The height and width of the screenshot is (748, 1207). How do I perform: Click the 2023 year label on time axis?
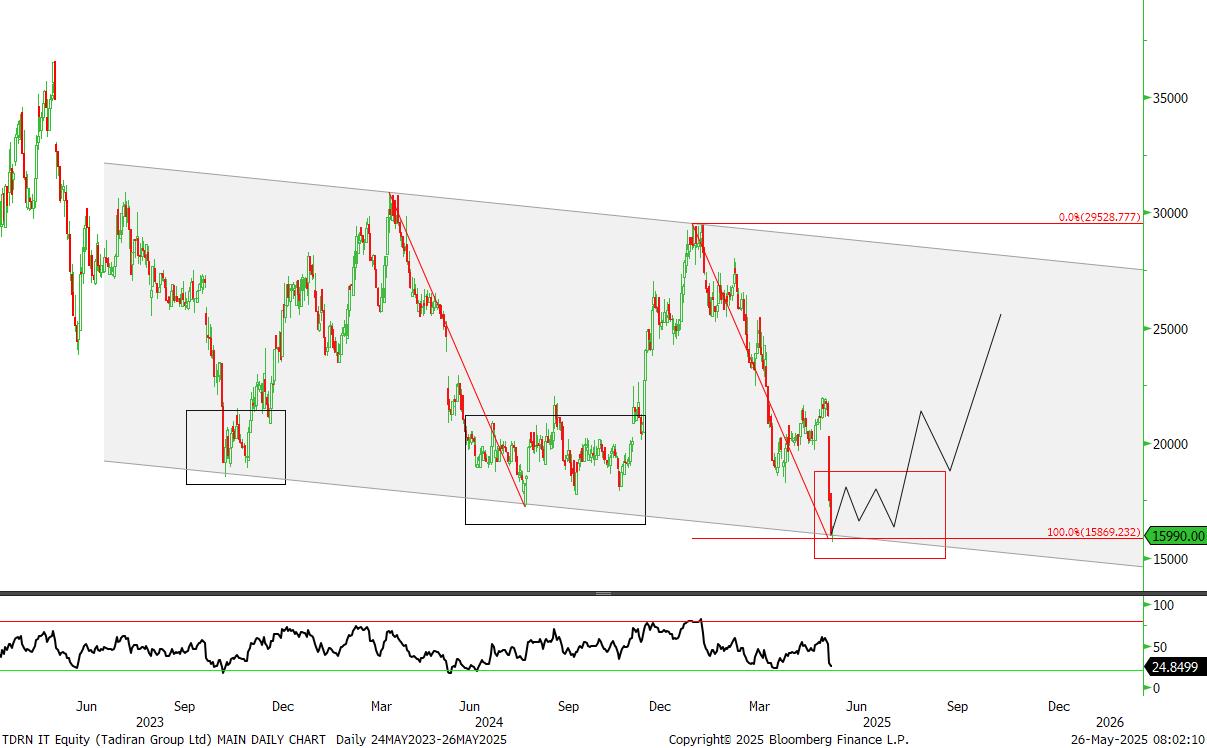[x=150, y=722]
